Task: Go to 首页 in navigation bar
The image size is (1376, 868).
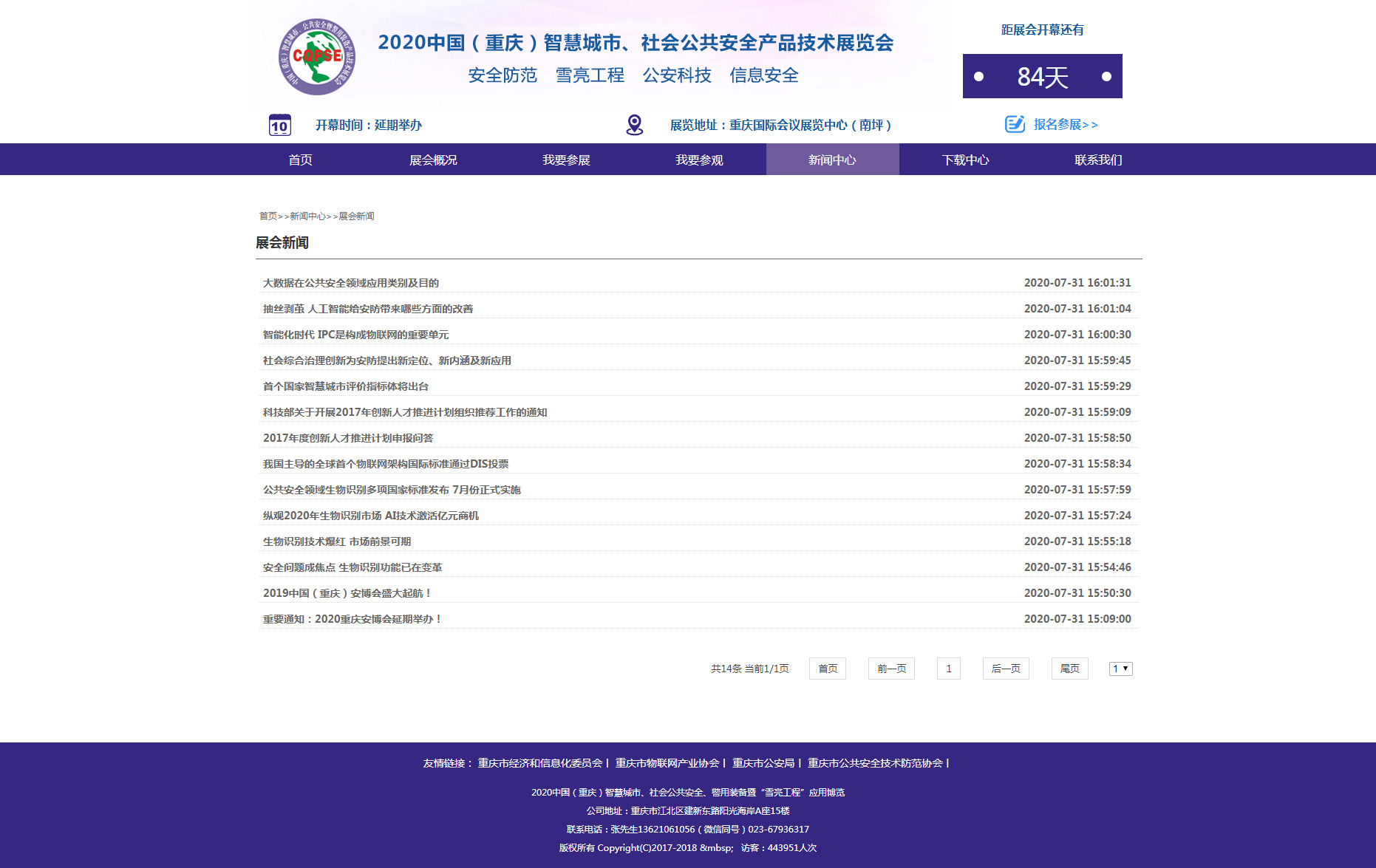Action: [x=300, y=160]
